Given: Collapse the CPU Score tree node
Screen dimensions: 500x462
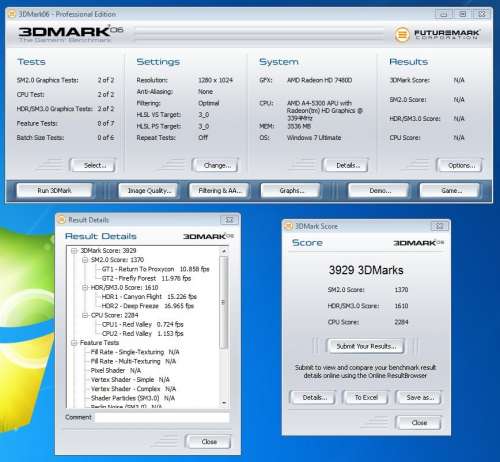Looking at the screenshot, I should 85,315.
